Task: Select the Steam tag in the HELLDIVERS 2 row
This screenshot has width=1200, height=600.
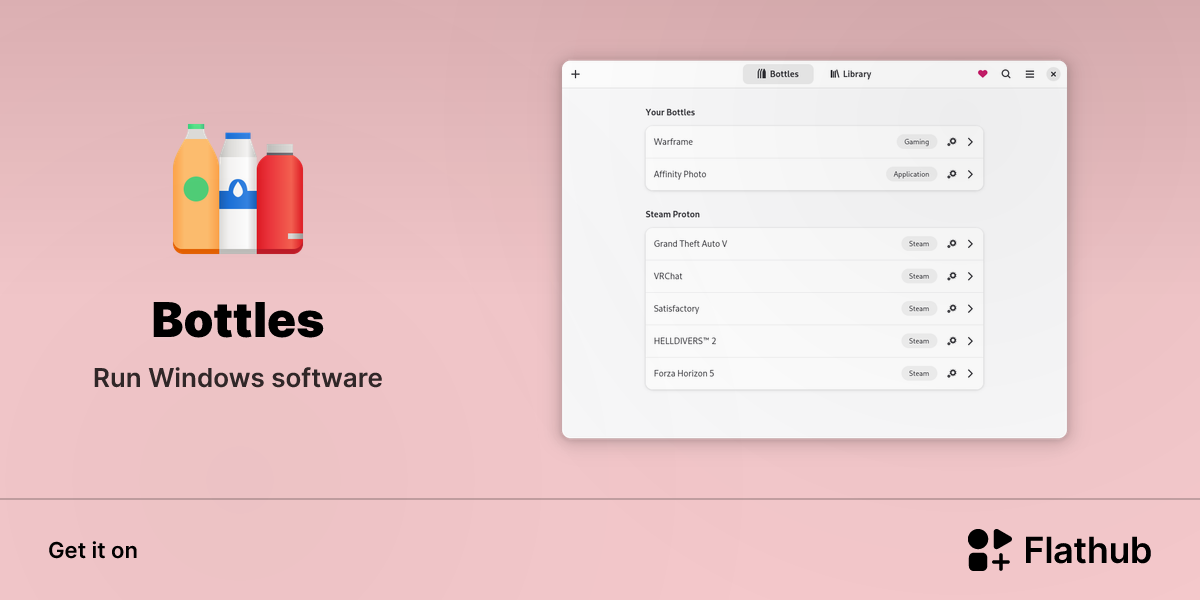Action: pos(919,341)
